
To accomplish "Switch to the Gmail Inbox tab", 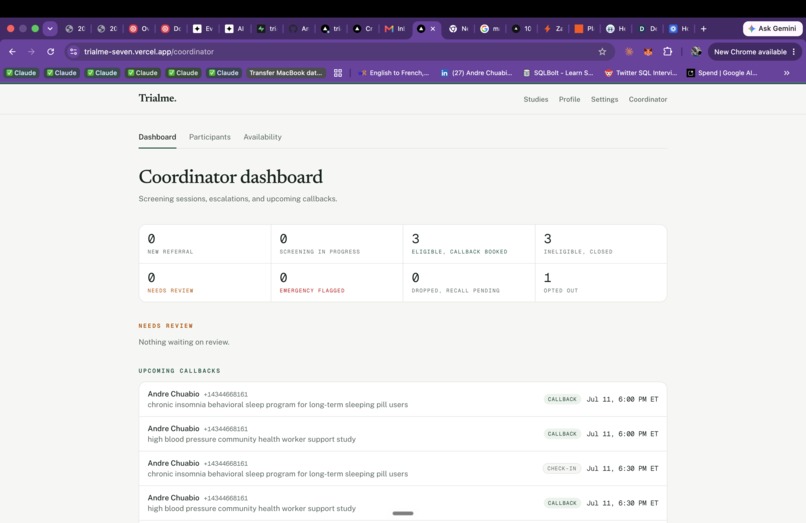I will pyautogui.click(x=395, y=29).
